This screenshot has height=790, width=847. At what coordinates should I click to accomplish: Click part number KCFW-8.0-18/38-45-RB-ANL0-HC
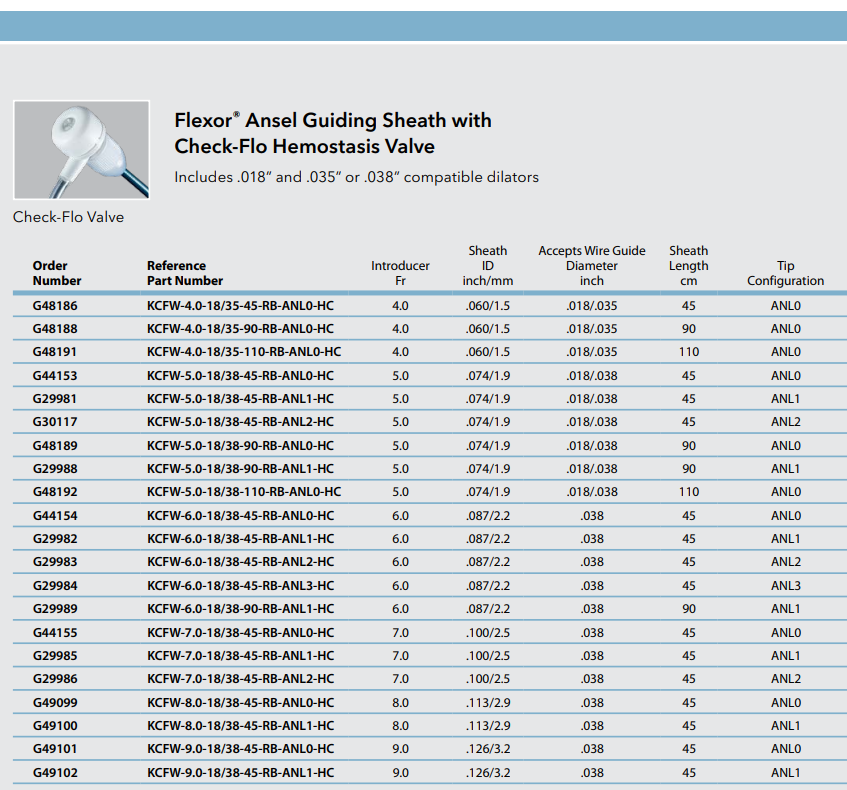(240, 702)
